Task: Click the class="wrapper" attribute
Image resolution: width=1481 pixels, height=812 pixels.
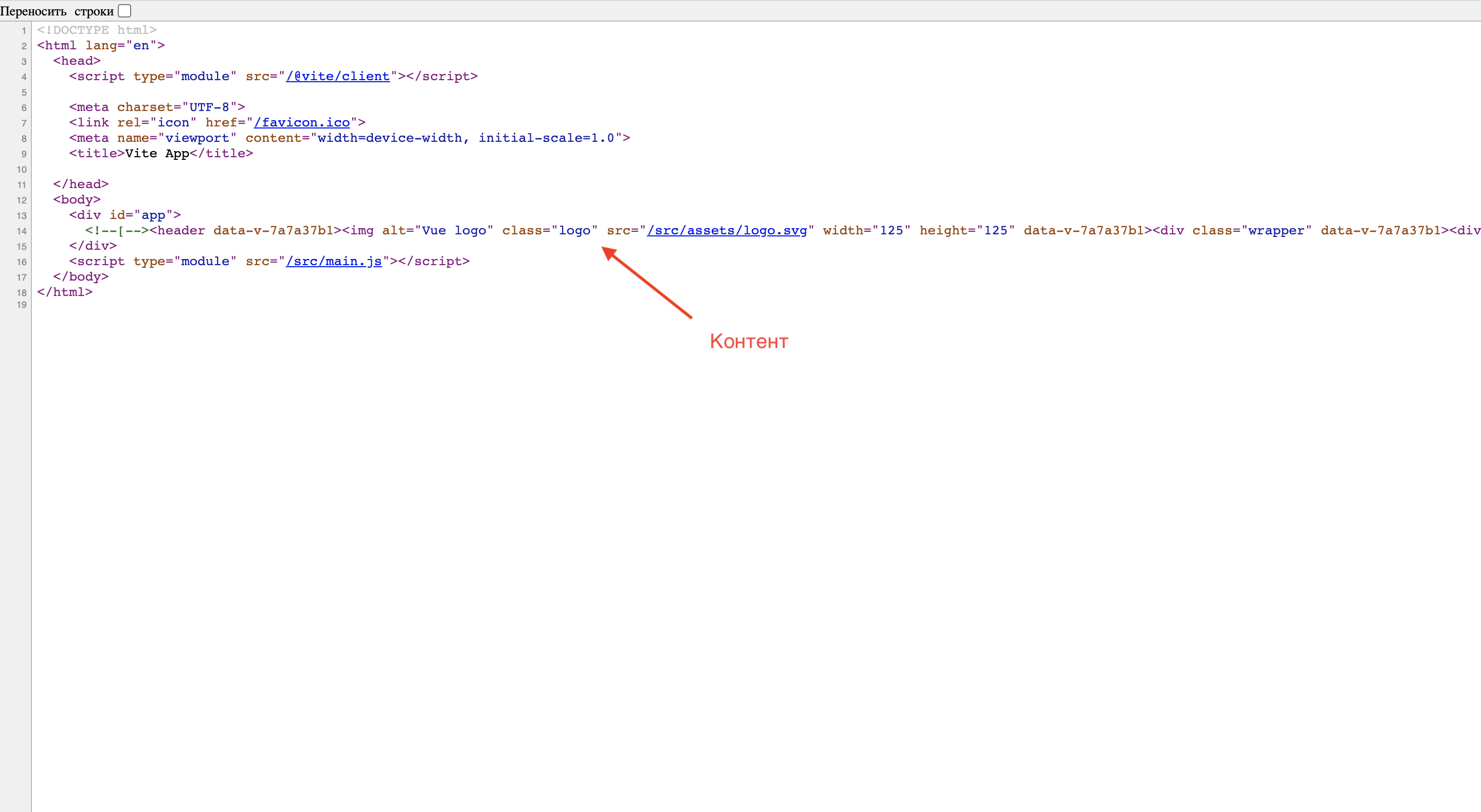Action: pyautogui.click(x=1252, y=230)
